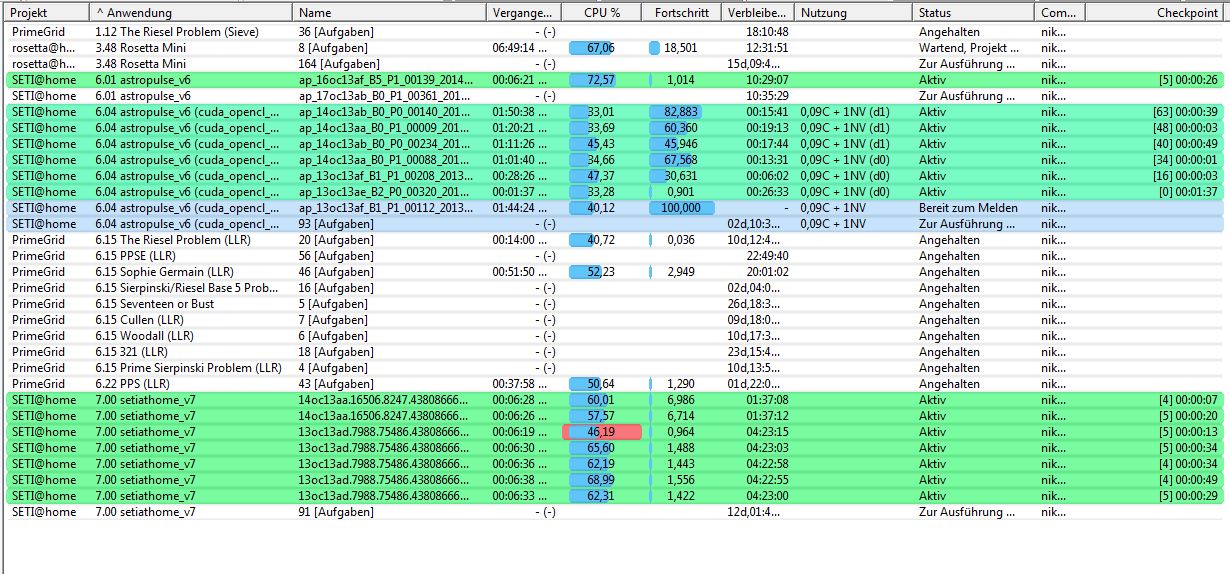Click the 82,883 progress bar
This screenshot has height=574, width=1230.
pyautogui.click(x=675, y=112)
